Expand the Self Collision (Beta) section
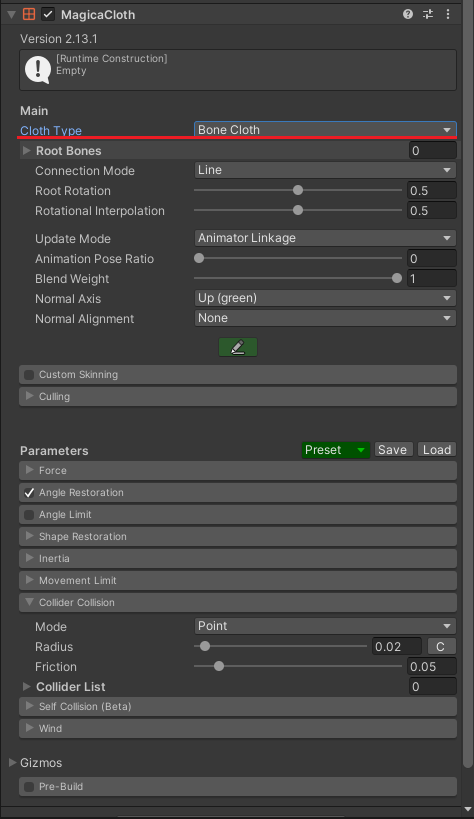Viewport: 474px width, 819px height. [30, 706]
